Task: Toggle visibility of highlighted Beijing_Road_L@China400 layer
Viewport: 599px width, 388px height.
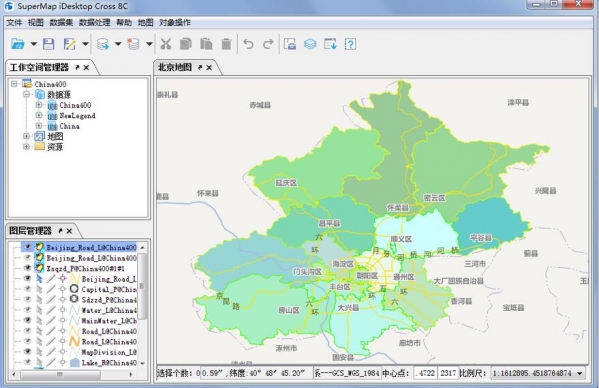Action: coord(27,247)
